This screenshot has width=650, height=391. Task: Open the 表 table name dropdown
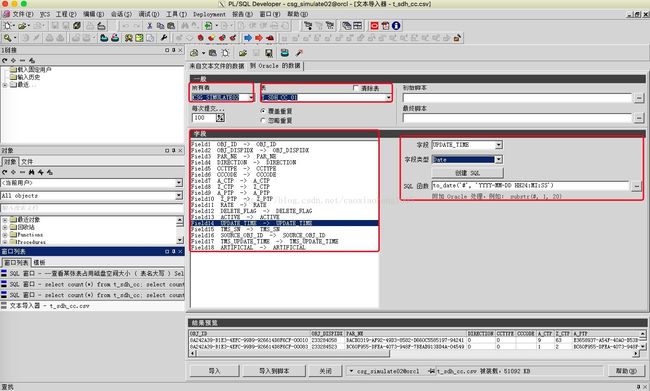click(x=388, y=97)
